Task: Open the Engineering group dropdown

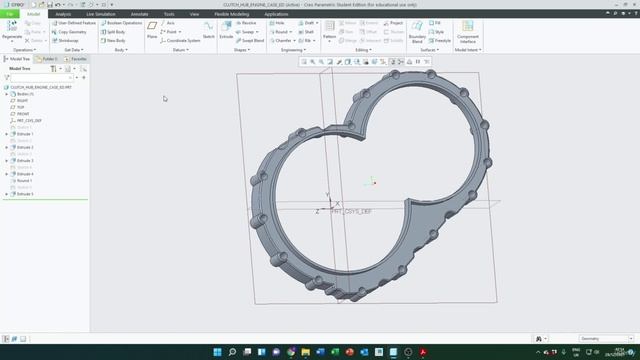Action: pyautogui.click(x=293, y=50)
